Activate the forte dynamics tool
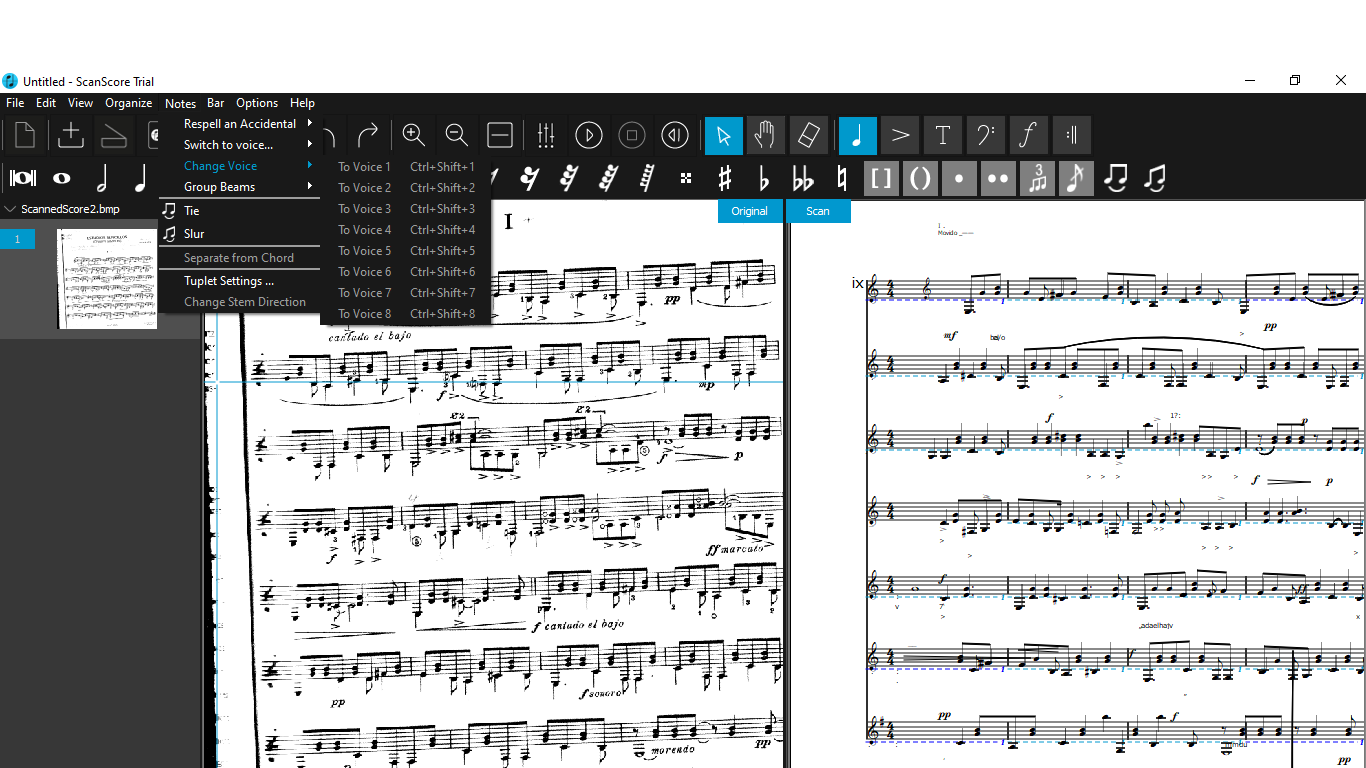1366x768 pixels. coord(1028,135)
